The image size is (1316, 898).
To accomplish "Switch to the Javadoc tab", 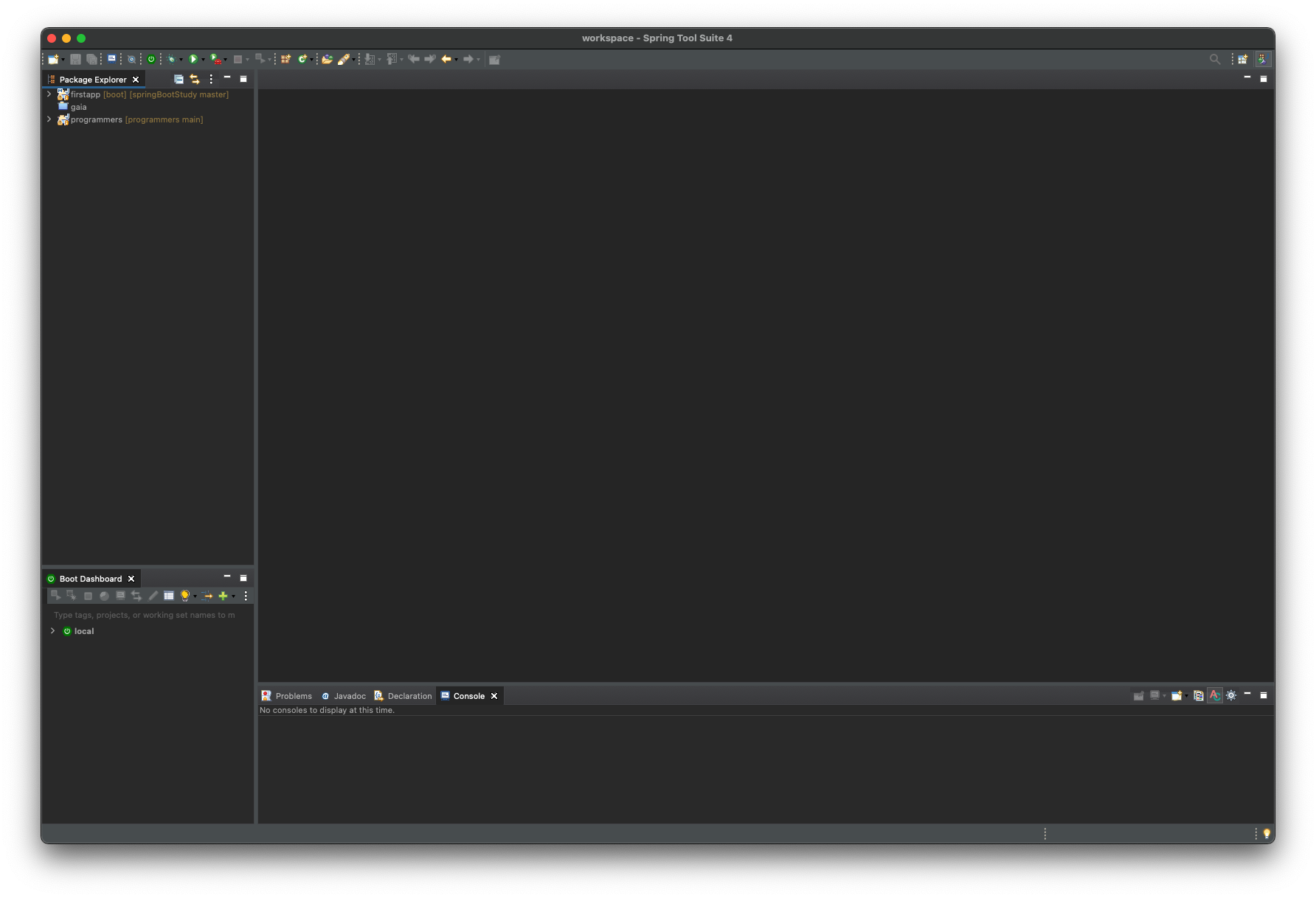I will 344,696.
